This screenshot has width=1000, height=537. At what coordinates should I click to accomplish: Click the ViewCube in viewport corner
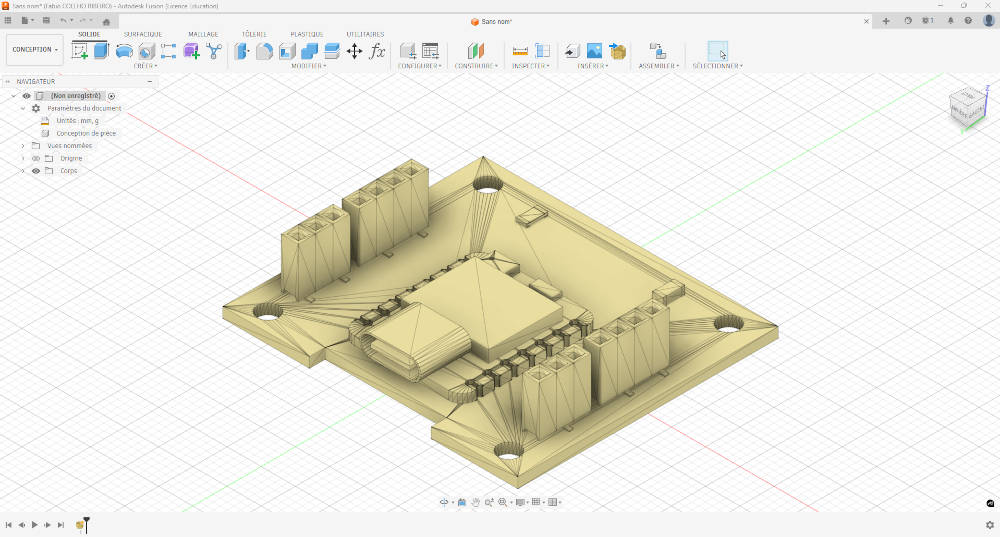pyautogui.click(x=967, y=107)
